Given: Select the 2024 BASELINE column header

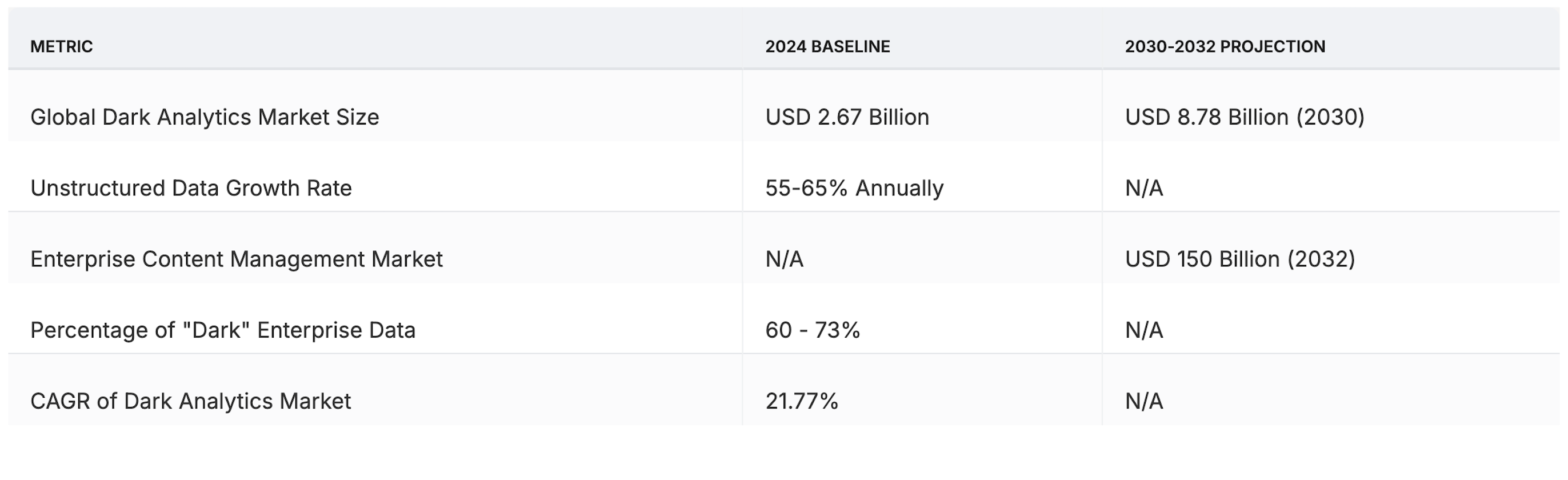Looking at the screenshot, I should (827, 46).
